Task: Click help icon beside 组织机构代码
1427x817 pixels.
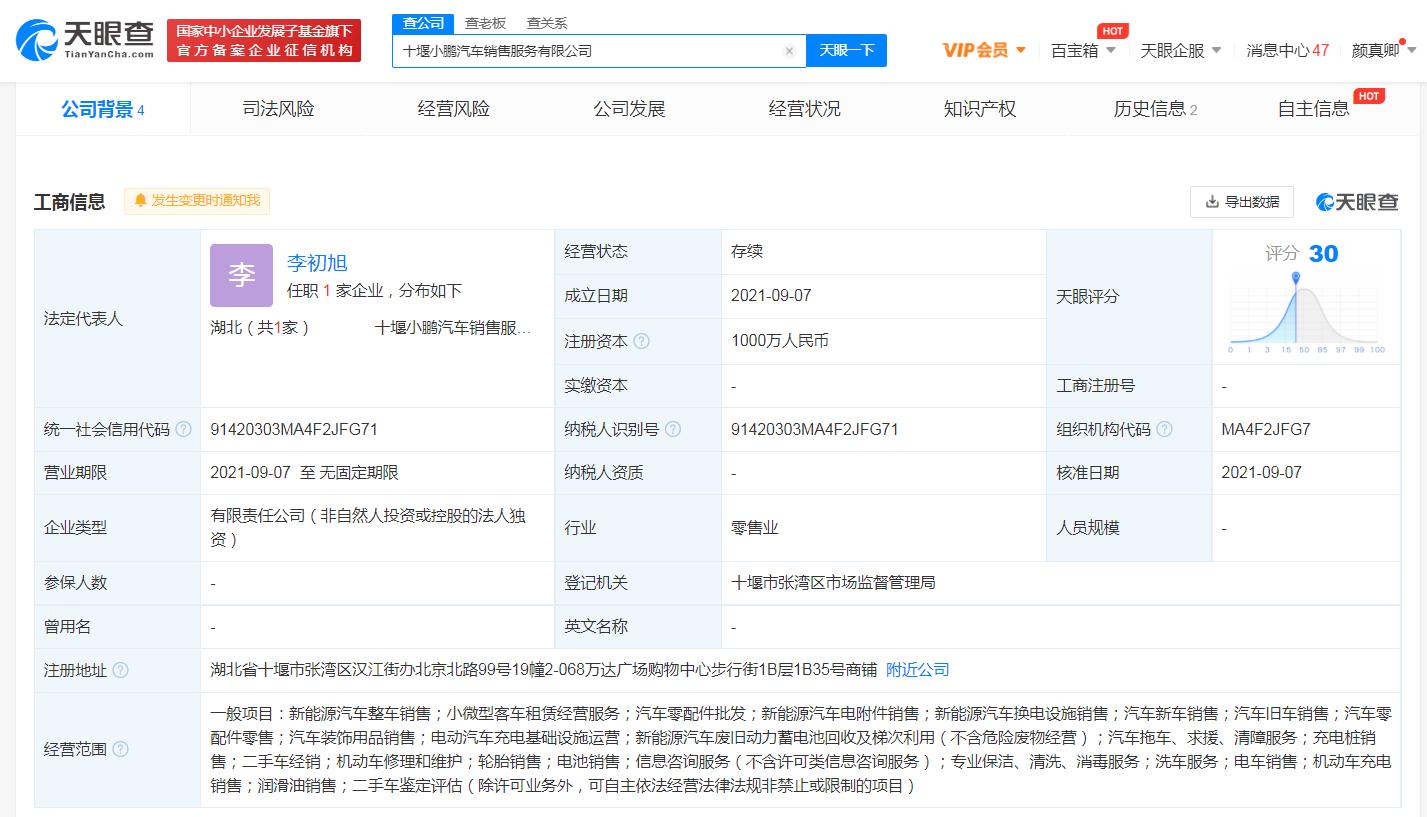Action: coord(1164,429)
